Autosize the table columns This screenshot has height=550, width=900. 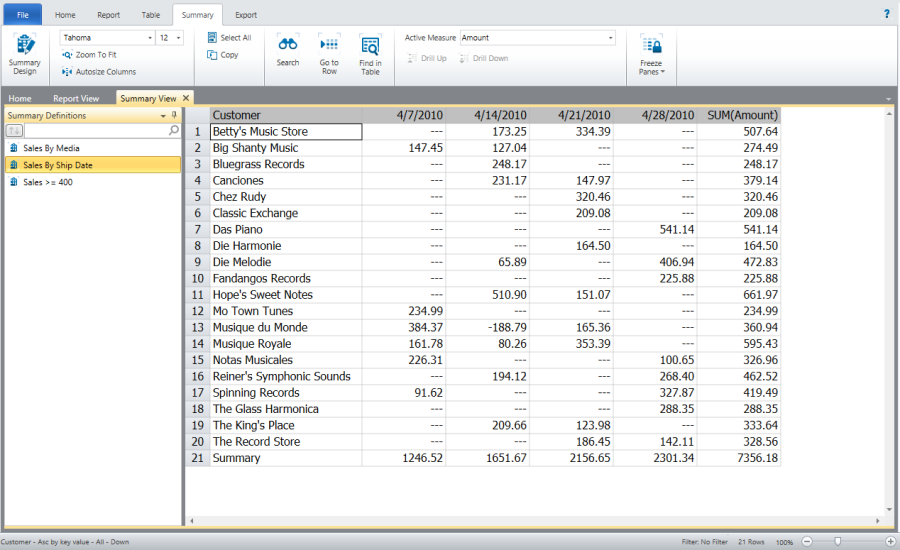click(x=68, y=72)
